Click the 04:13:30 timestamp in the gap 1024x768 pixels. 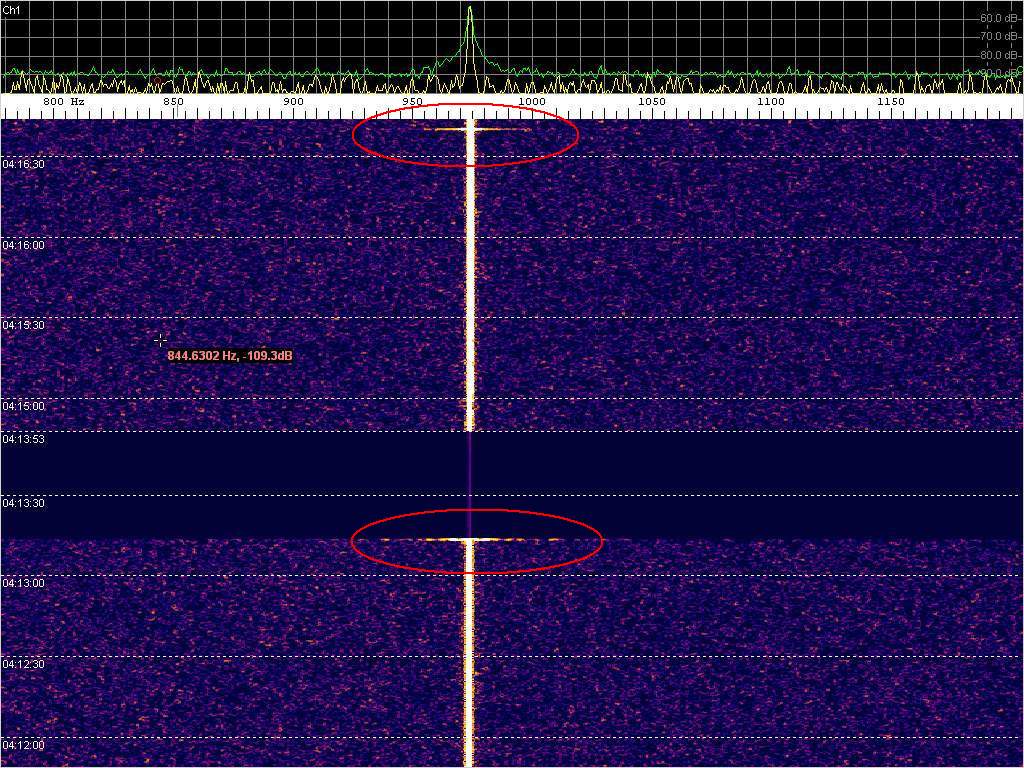click(x=23, y=504)
